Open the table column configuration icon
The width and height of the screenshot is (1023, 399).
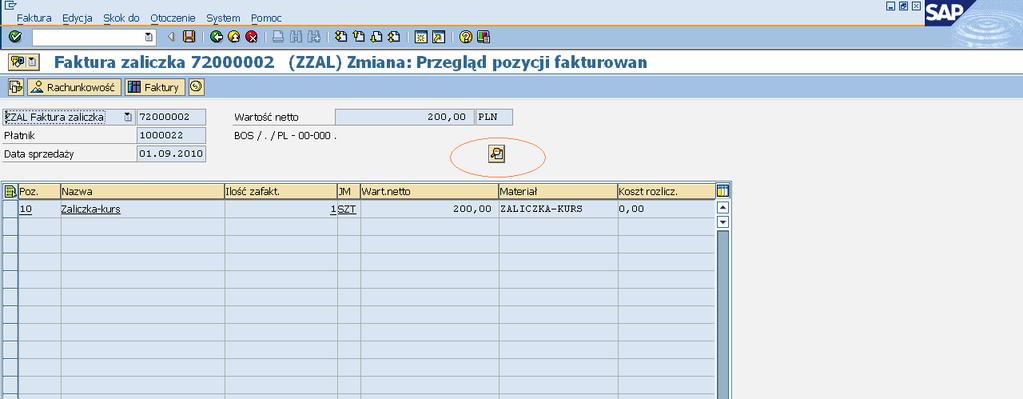[723, 191]
